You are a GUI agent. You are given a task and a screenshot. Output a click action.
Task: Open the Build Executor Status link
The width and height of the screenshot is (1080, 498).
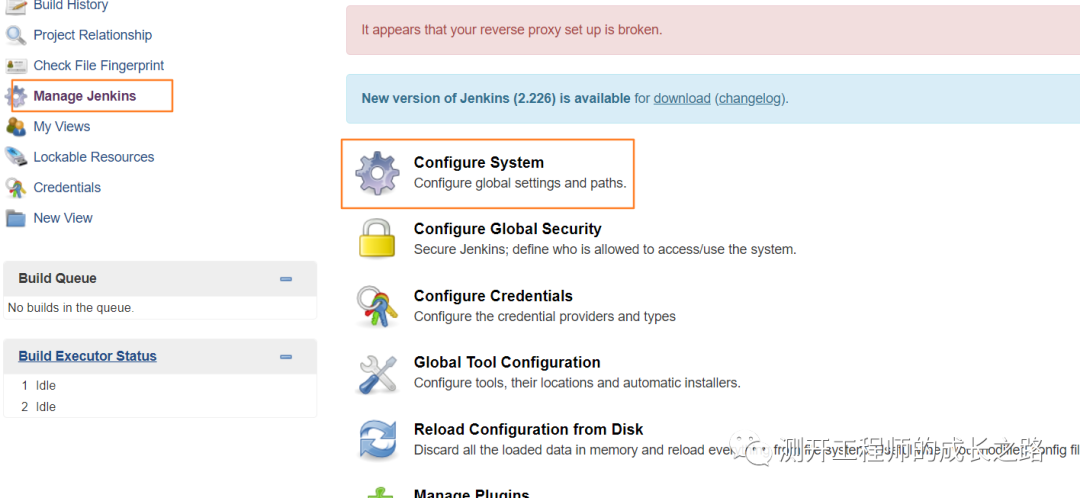click(x=87, y=356)
